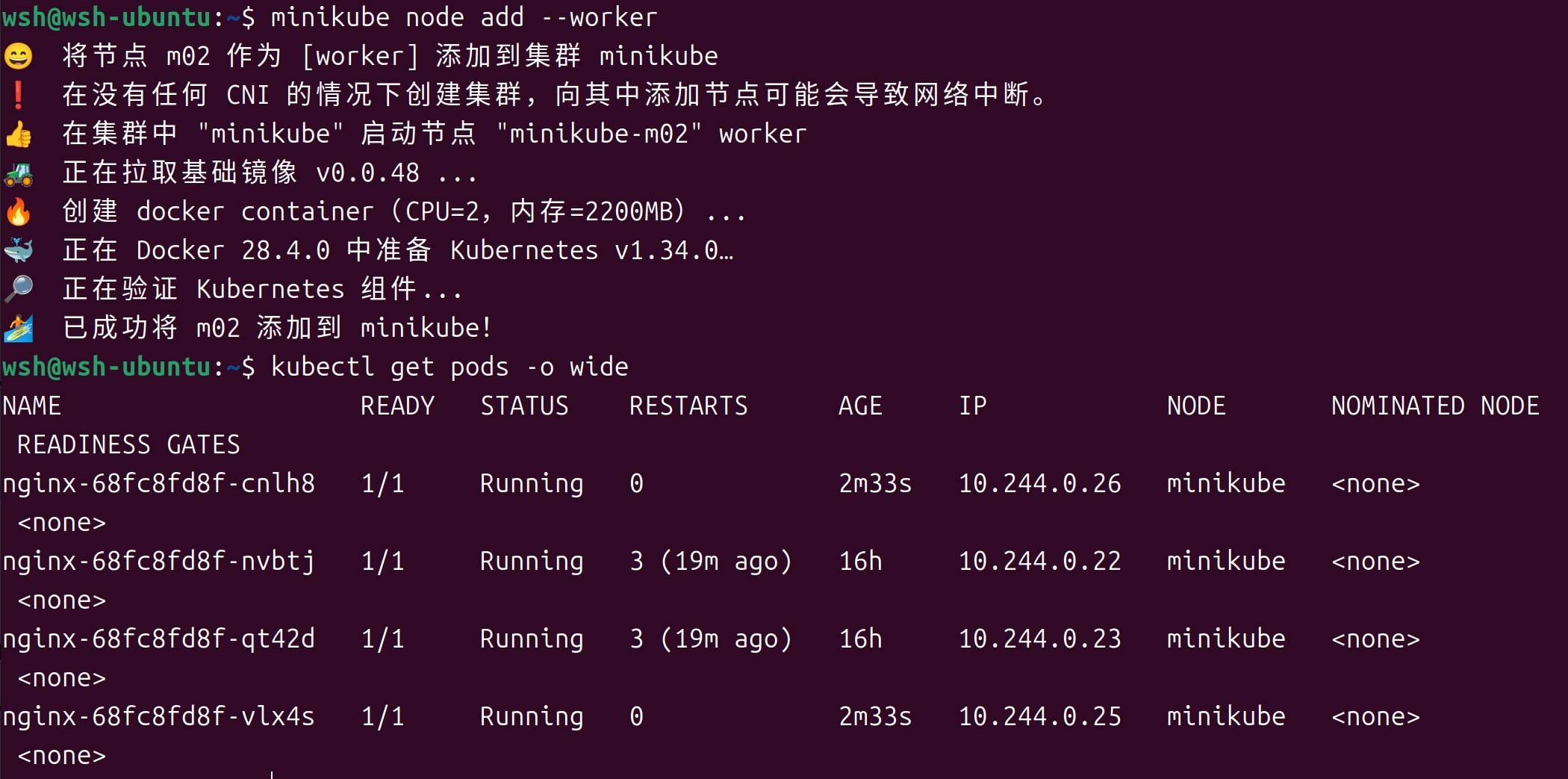The width and height of the screenshot is (1568, 779).
Task: Click the age '16h' in the nvbtj row
Action: pos(860,561)
